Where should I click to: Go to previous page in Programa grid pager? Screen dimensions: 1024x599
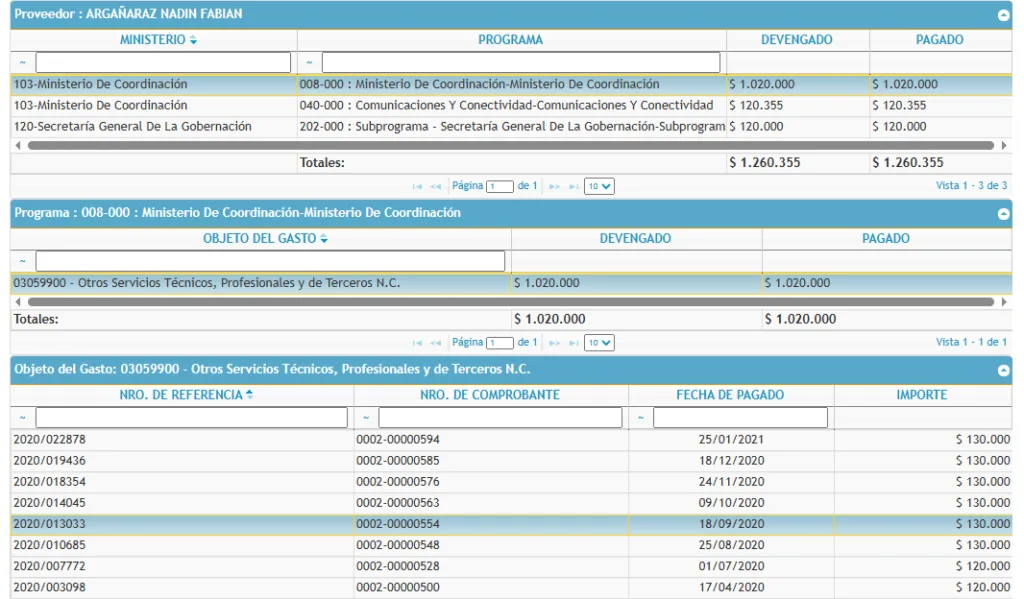click(436, 342)
